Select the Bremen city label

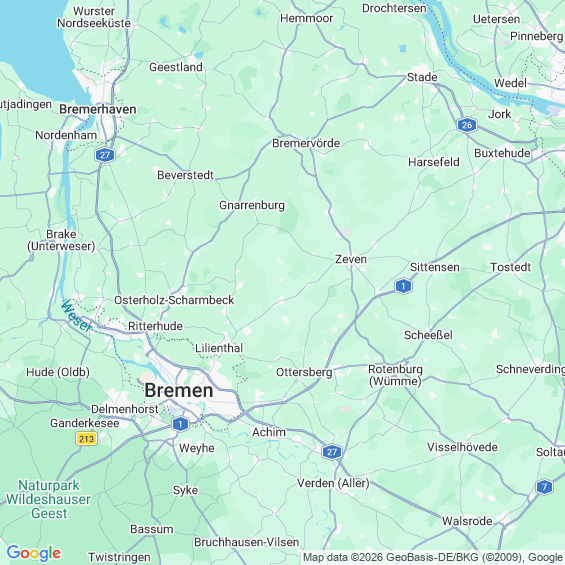[x=179, y=391]
